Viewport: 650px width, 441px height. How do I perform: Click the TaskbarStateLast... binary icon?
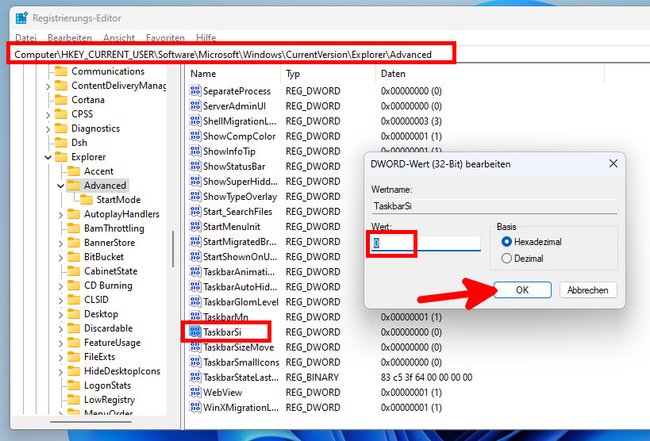195,377
